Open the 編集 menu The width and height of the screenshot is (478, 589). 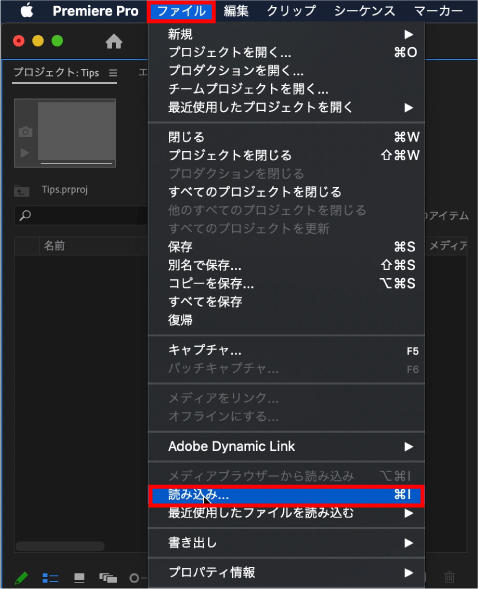click(x=236, y=11)
